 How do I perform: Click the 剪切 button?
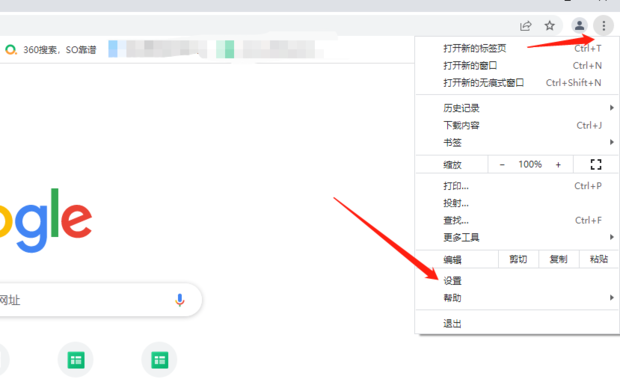[x=518, y=259]
